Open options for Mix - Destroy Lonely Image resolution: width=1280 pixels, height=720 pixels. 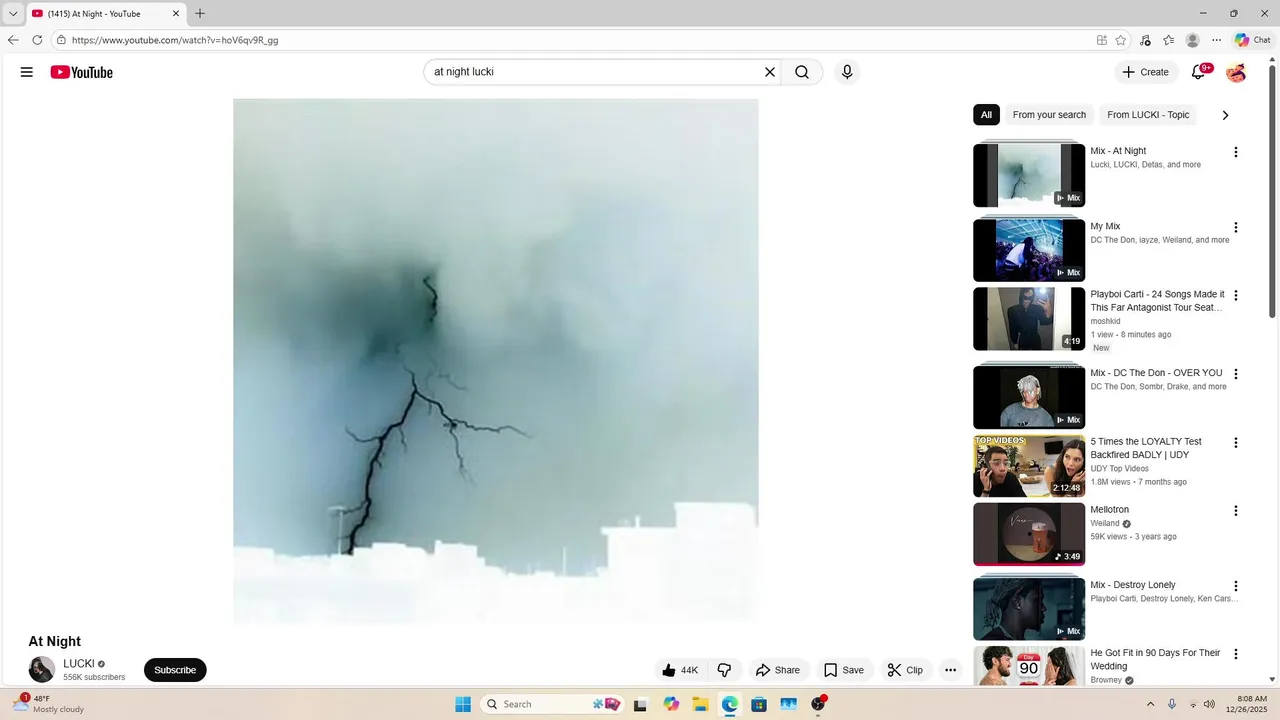(x=1236, y=586)
